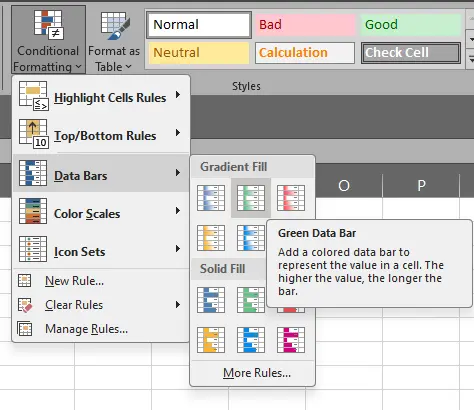
Task: Click the Icon Sets menu icon
Action: (33, 249)
